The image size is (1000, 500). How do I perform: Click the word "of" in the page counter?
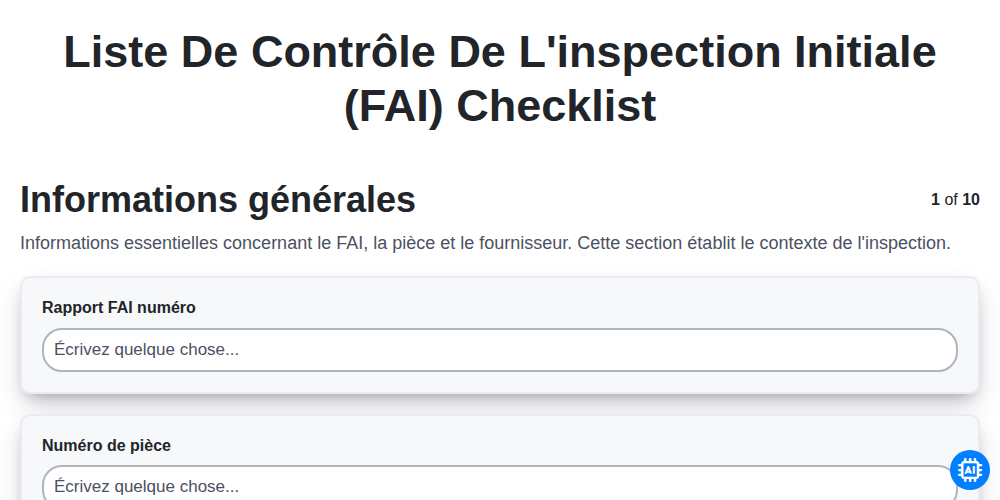(x=951, y=200)
